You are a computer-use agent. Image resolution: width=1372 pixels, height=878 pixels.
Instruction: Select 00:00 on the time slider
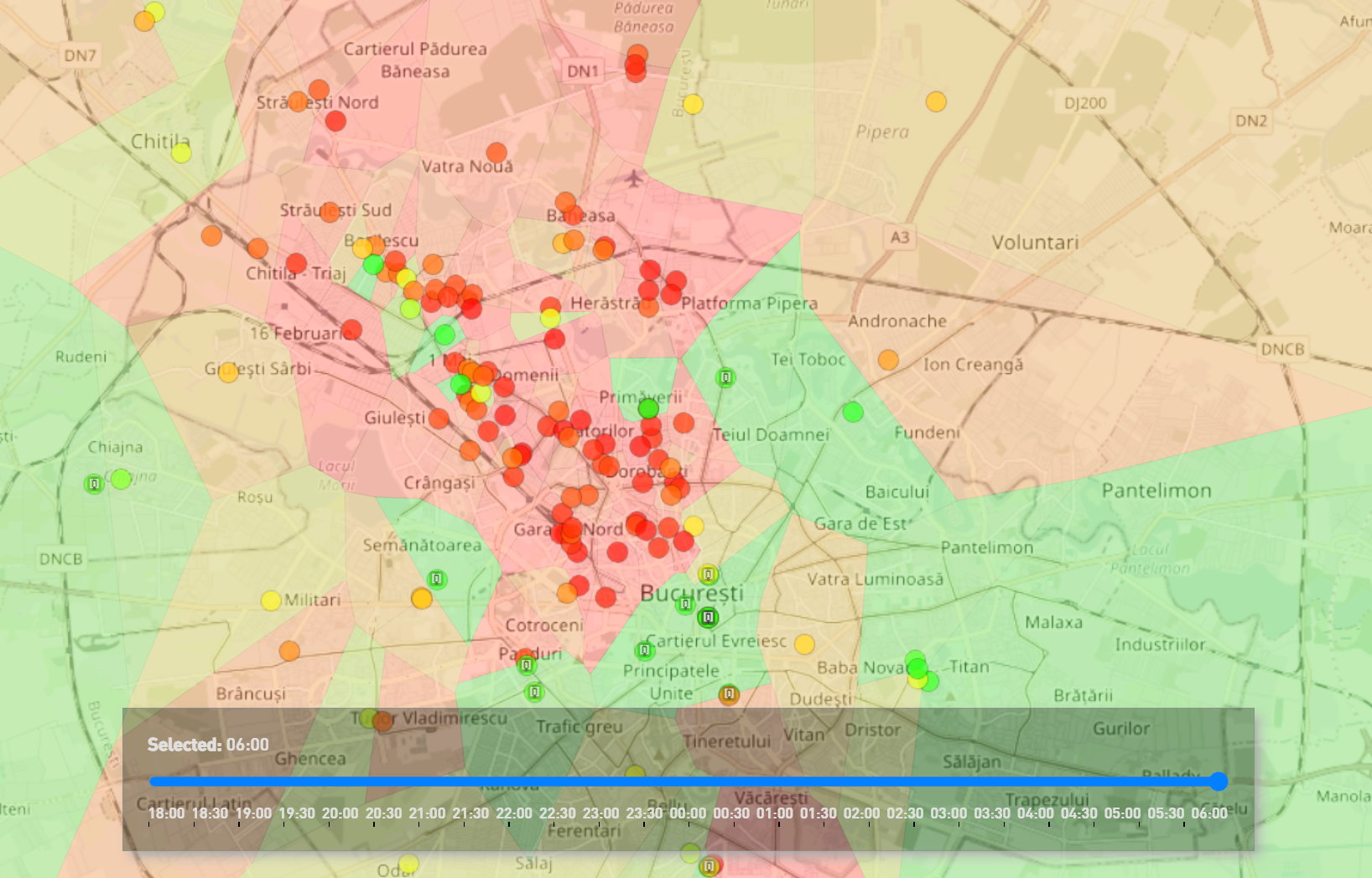pyautogui.click(x=688, y=813)
